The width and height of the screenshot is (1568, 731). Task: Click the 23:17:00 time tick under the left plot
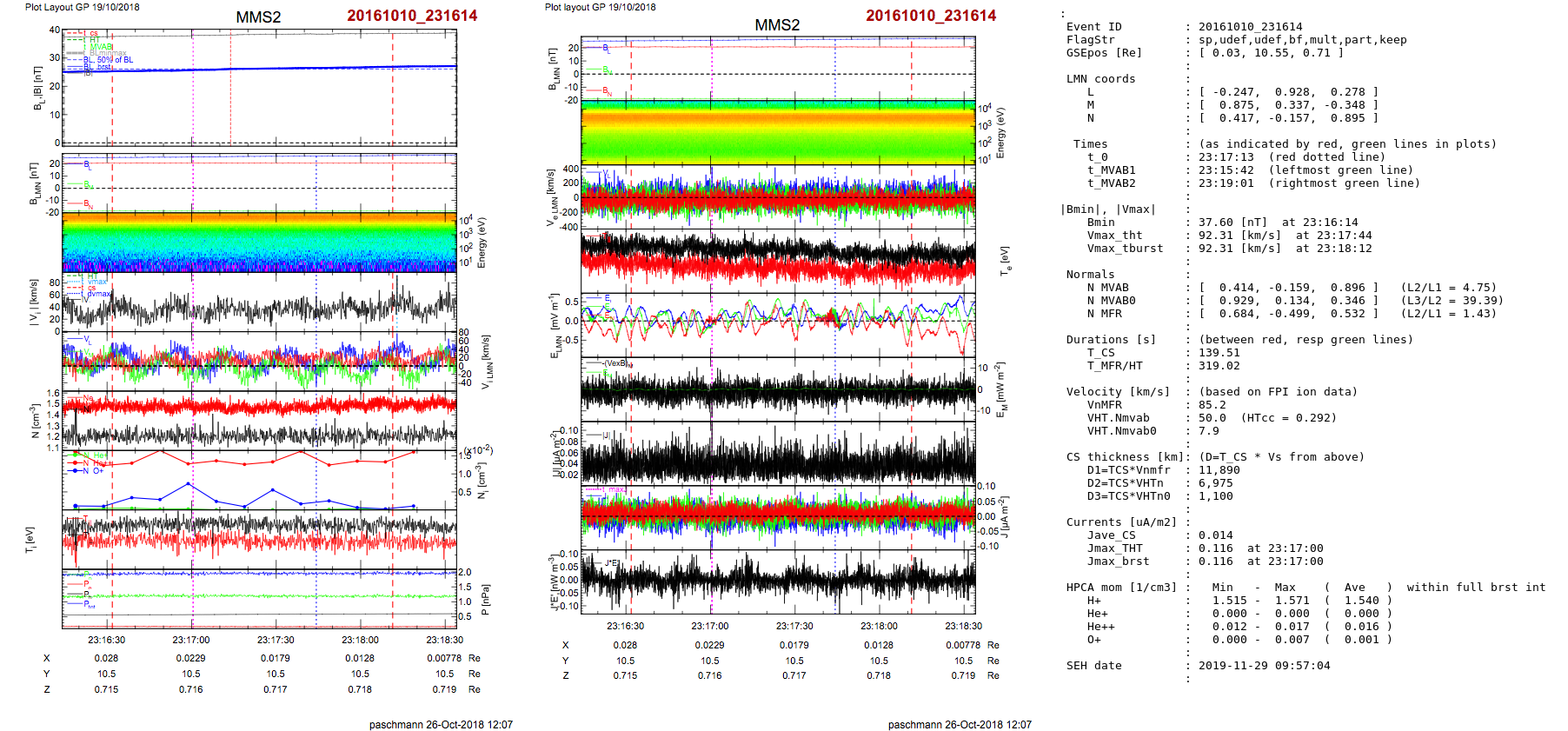point(190,640)
